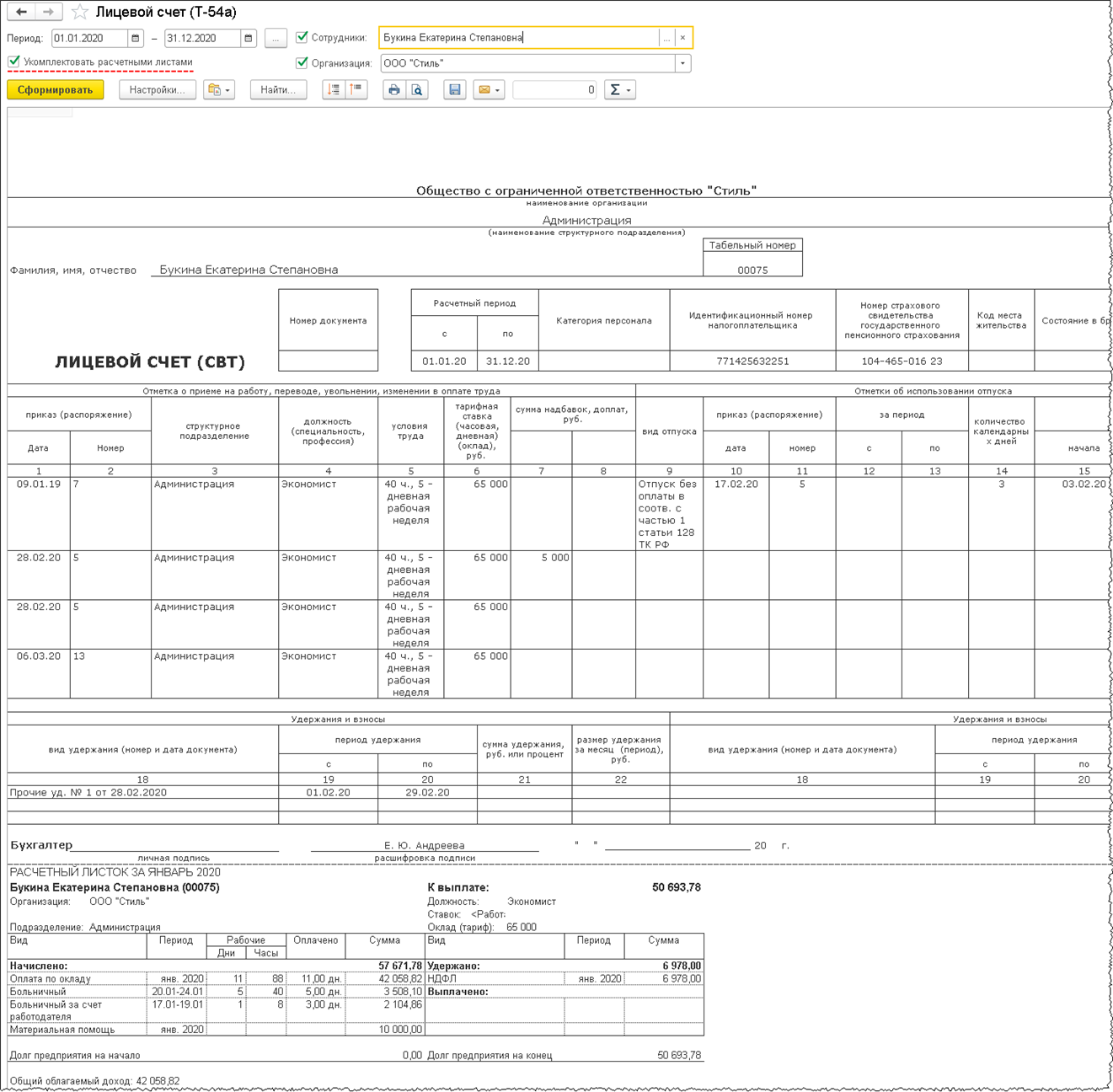Uncheck the Организация filter checkbox
This screenshot has width=1113, height=1092.
[302, 63]
